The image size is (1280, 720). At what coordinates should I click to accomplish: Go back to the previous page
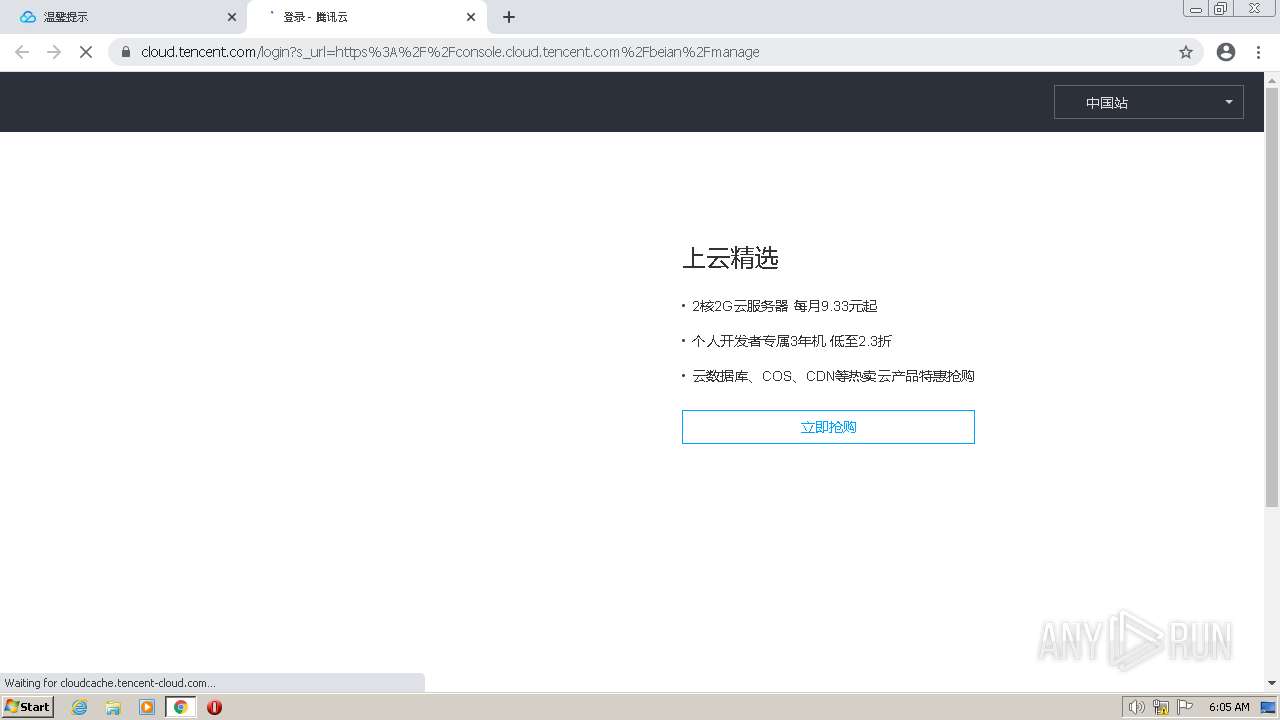pyautogui.click(x=22, y=52)
